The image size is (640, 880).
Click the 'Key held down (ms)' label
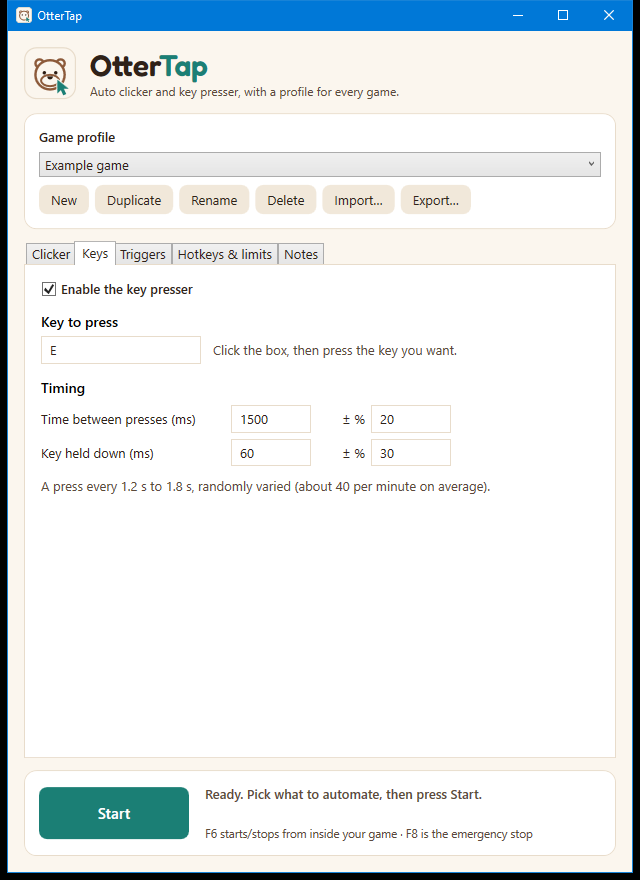click(97, 453)
